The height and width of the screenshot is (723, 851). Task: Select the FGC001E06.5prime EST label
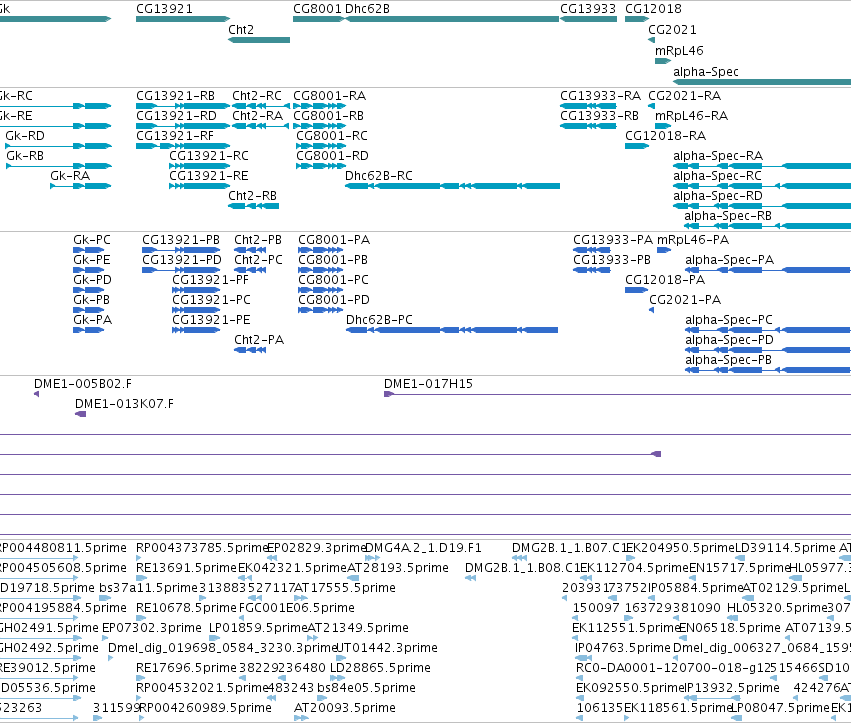[x=296, y=608]
